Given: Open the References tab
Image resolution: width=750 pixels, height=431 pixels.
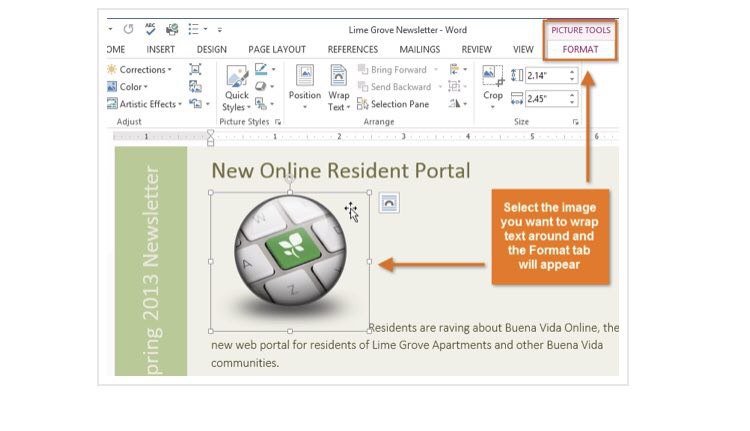Looking at the screenshot, I should click(x=352, y=49).
